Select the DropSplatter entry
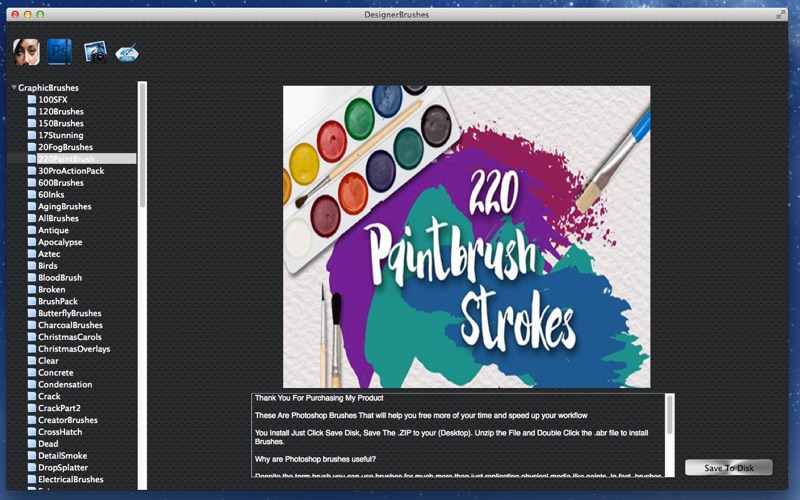 [x=63, y=467]
